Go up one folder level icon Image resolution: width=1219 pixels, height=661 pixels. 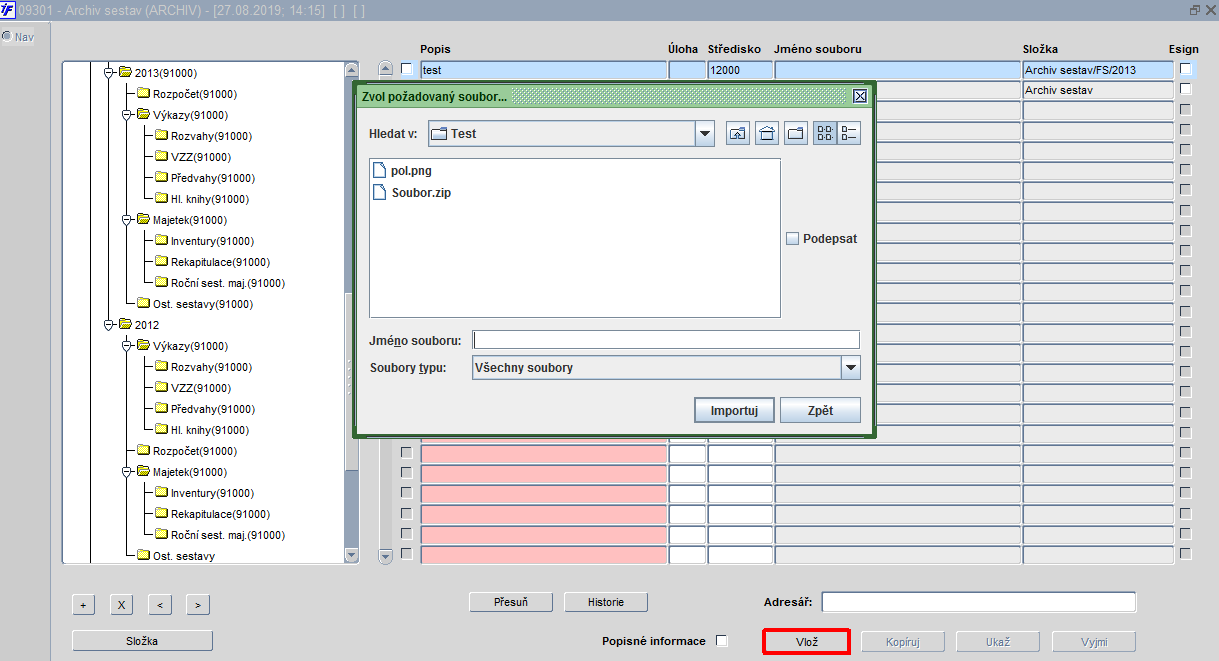point(738,133)
